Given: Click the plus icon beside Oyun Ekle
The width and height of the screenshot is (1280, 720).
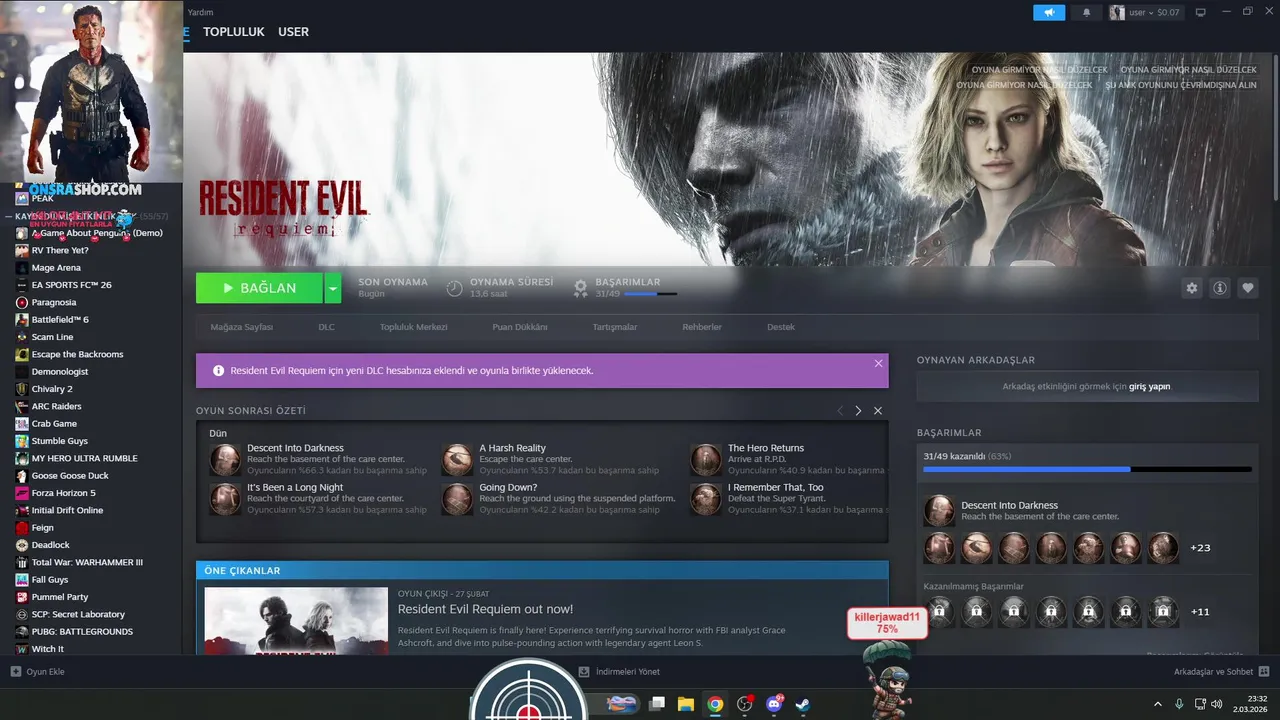Looking at the screenshot, I should [x=15, y=672].
